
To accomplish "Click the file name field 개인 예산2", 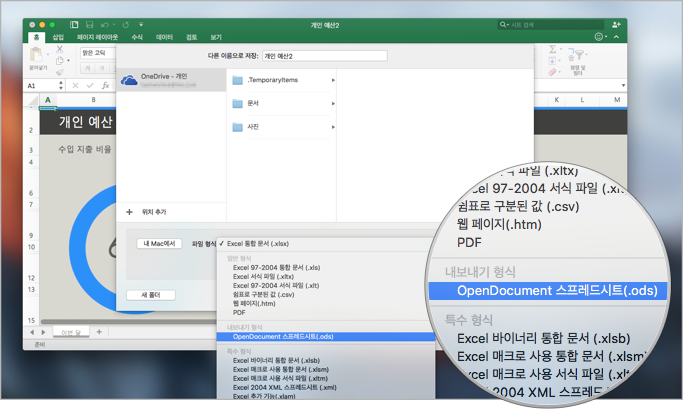I will pyautogui.click(x=325, y=56).
